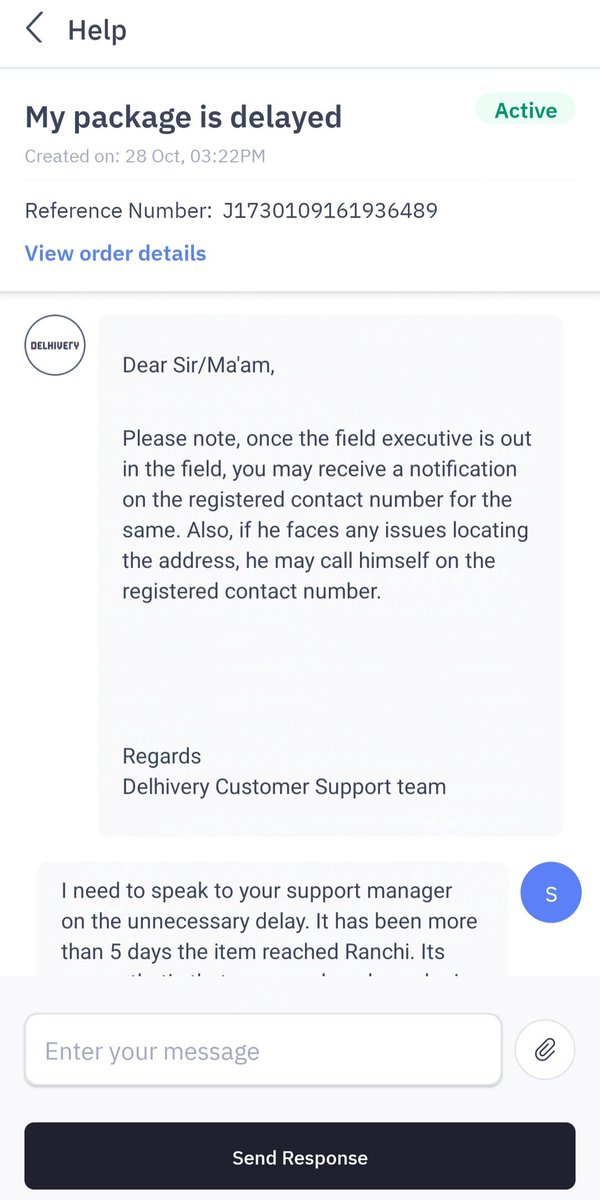Screen dimensions: 600x1200
Task: Select reference number J1730109161936489
Action: point(330,211)
